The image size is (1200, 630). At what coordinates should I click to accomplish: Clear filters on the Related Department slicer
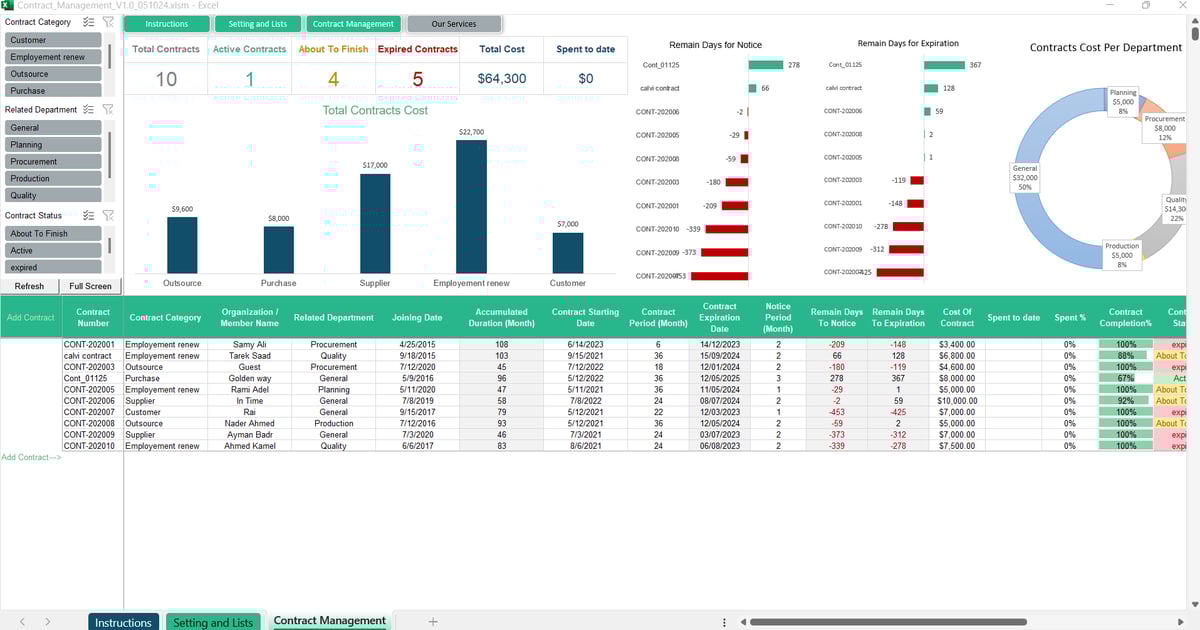click(x=108, y=109)
